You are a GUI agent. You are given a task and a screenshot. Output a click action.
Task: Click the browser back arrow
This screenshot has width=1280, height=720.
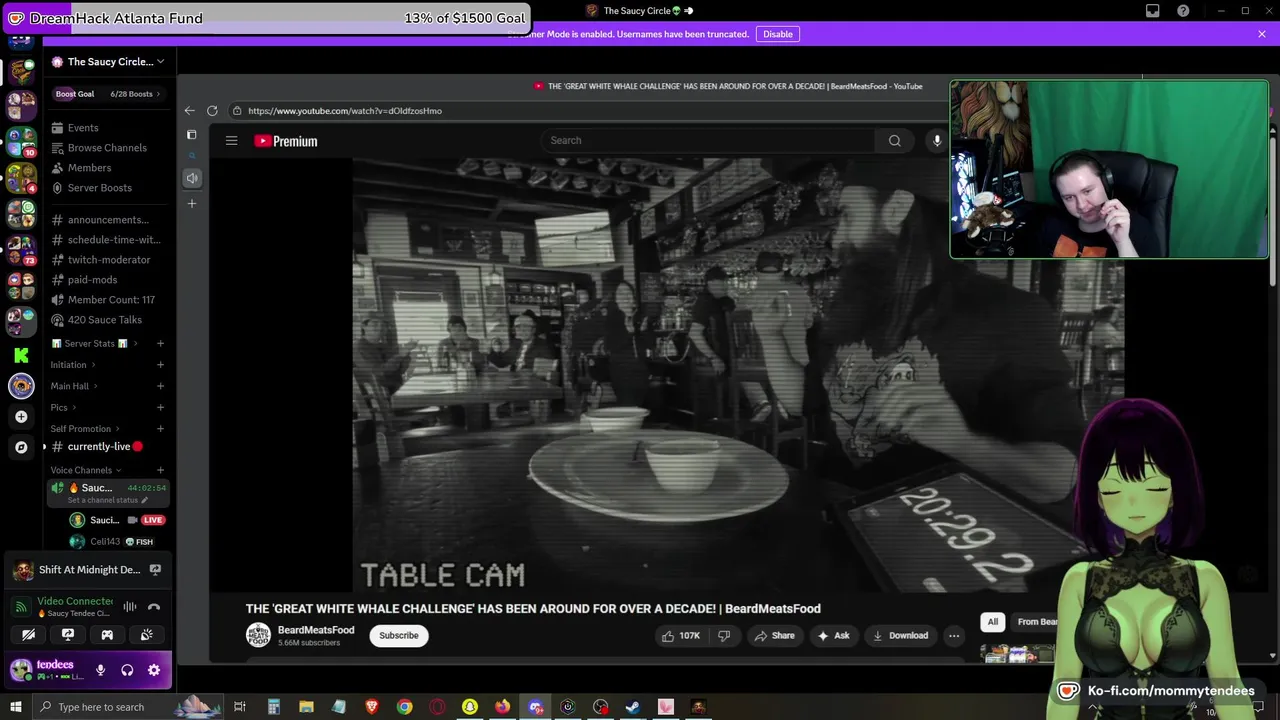(x=189, y=111)
